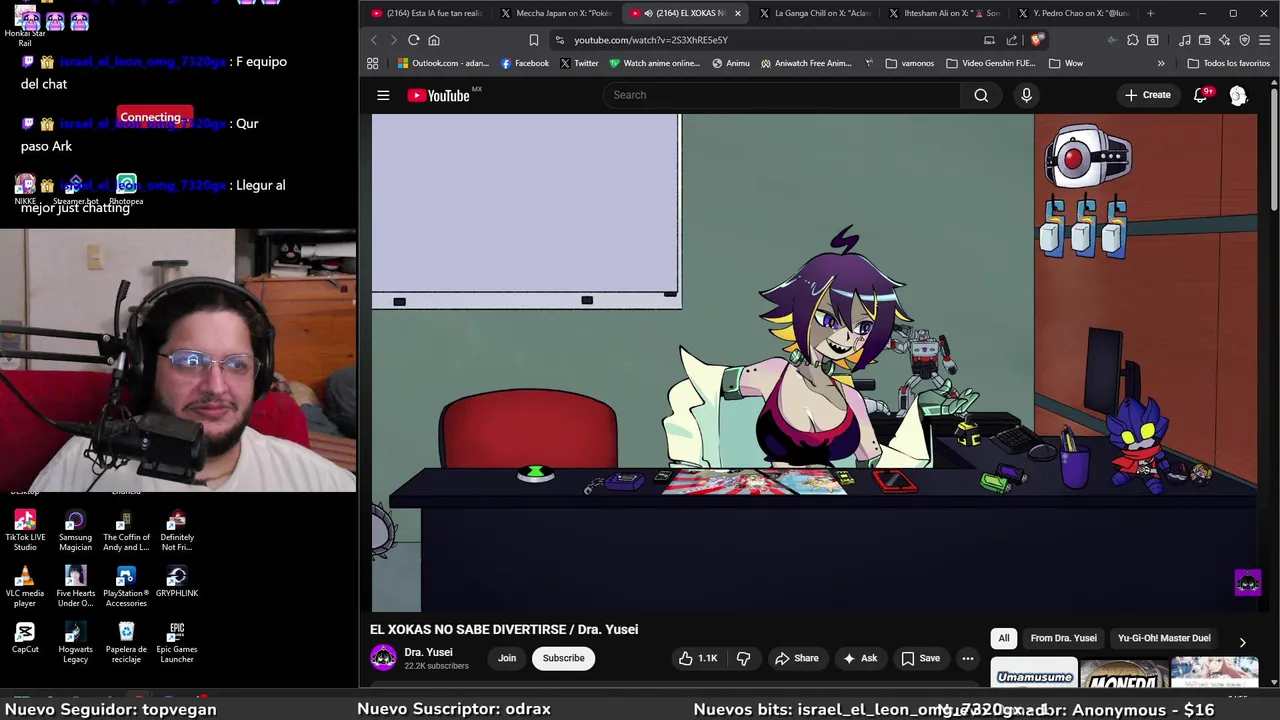Open more actions three-dot menu
1280x720 pixels.
(x=967, y=658)
